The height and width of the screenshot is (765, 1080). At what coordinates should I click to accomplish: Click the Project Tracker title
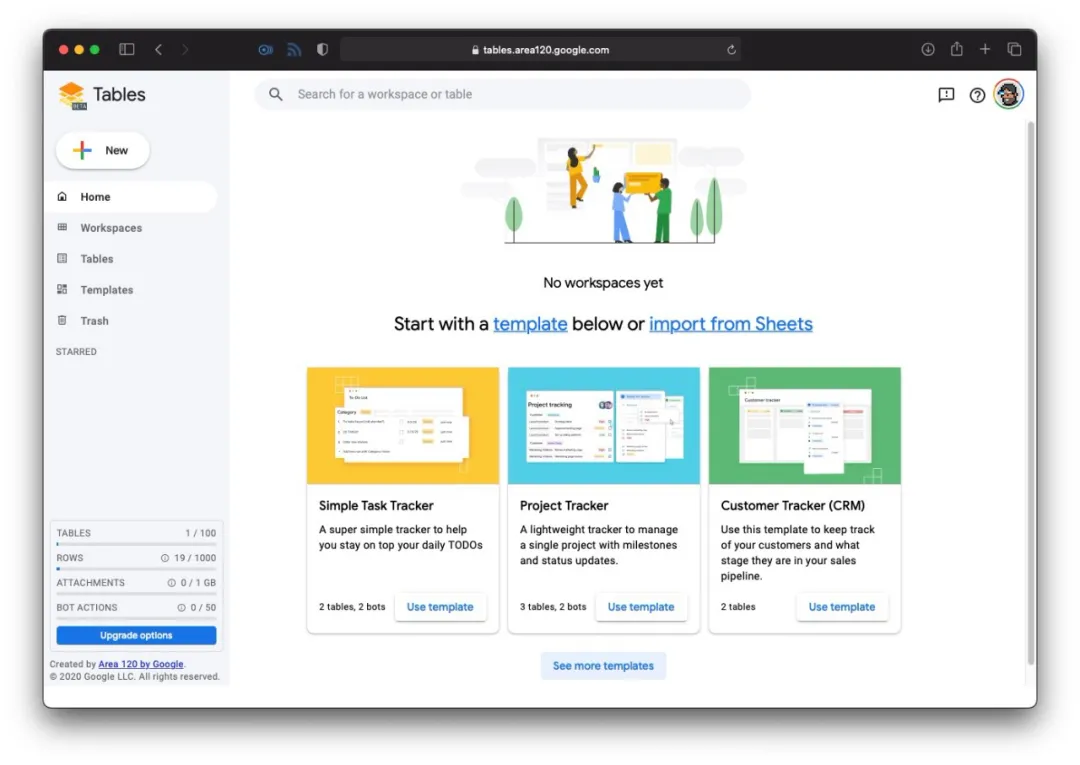point(564,506)
